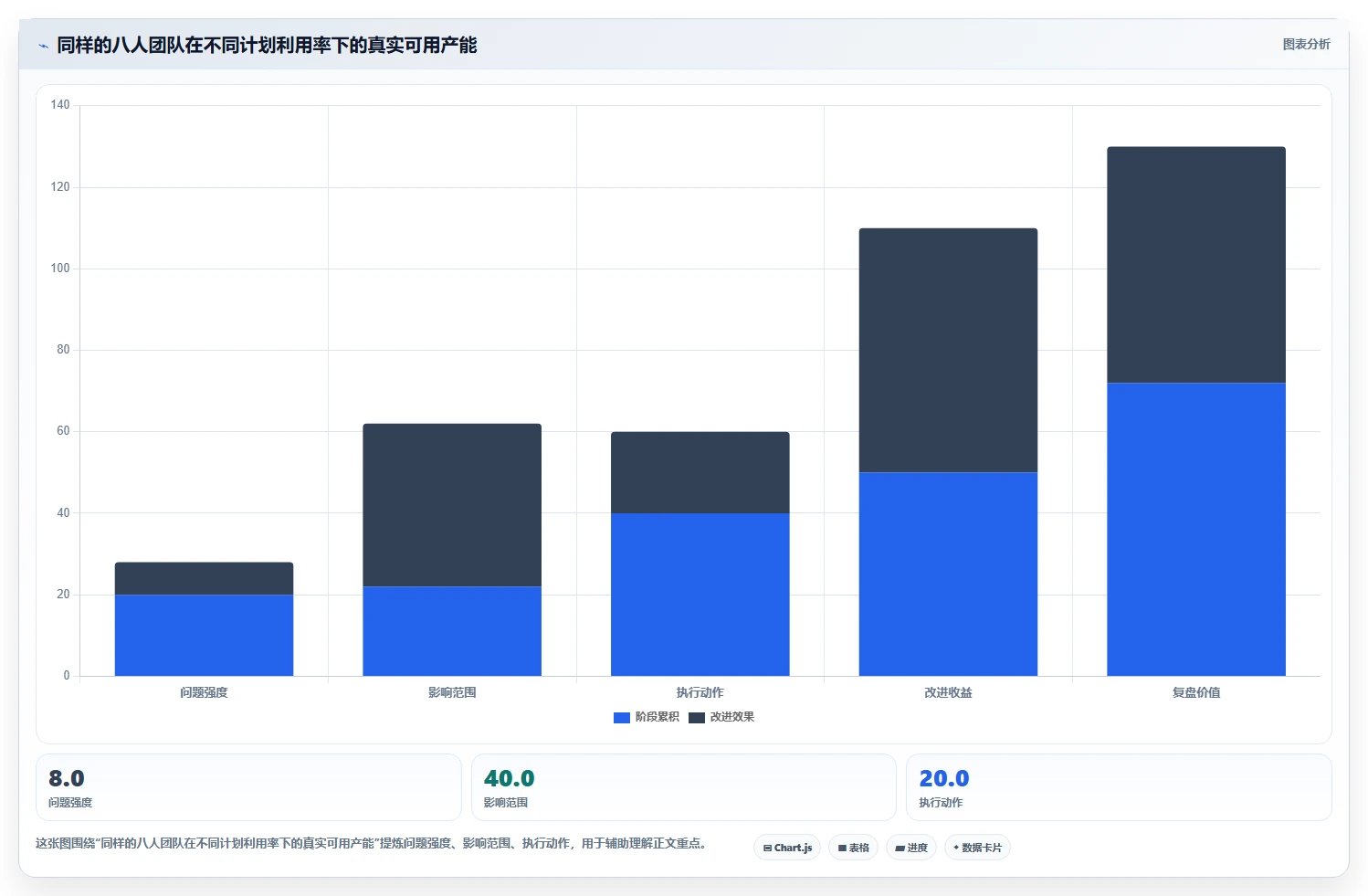Open the 20.0 执行动作 stat card
The height and width of the screenshot is (896, 1368).
coord(1119,787)
